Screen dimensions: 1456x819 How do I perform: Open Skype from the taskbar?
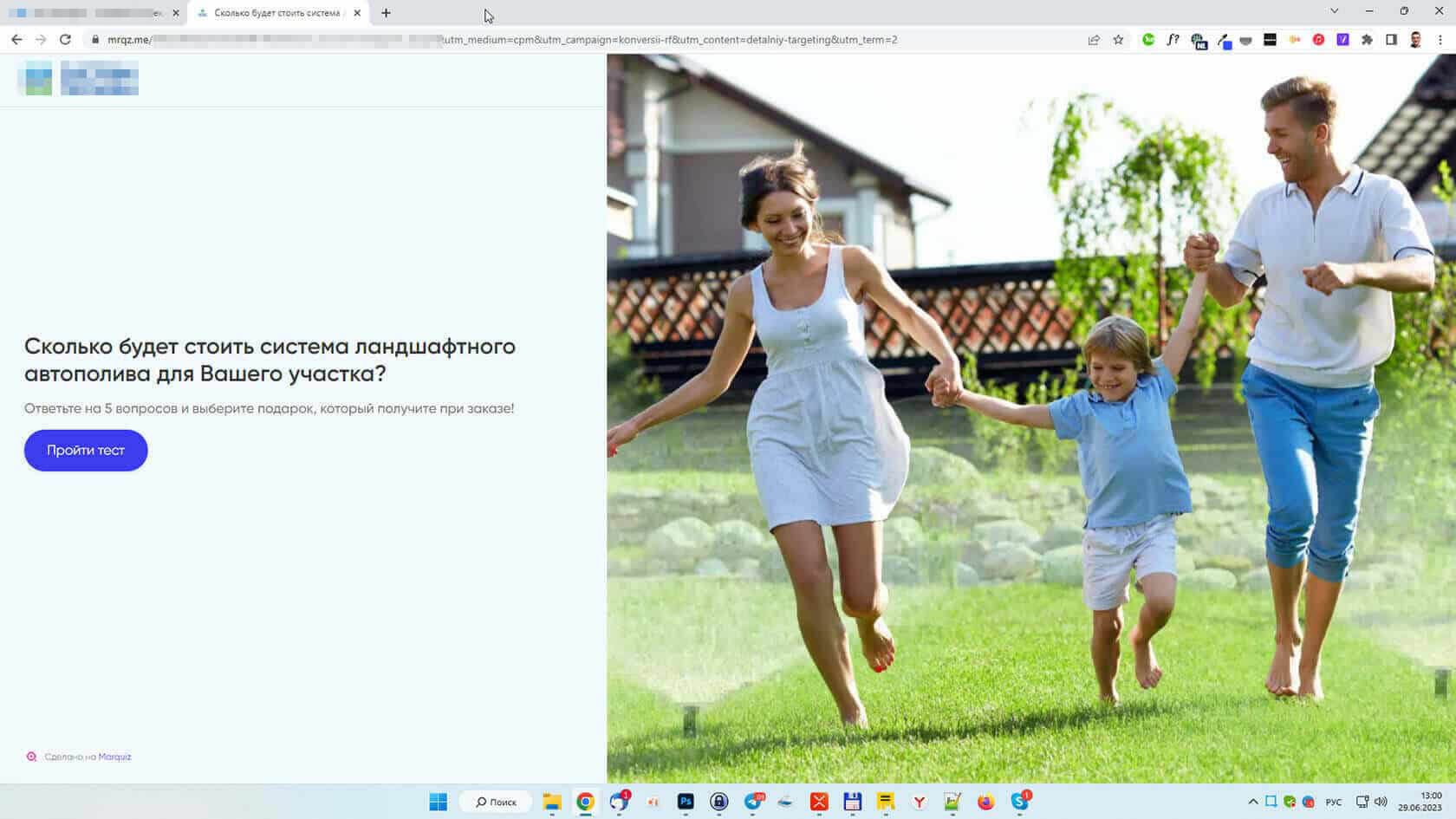(x=1019, y=802)
